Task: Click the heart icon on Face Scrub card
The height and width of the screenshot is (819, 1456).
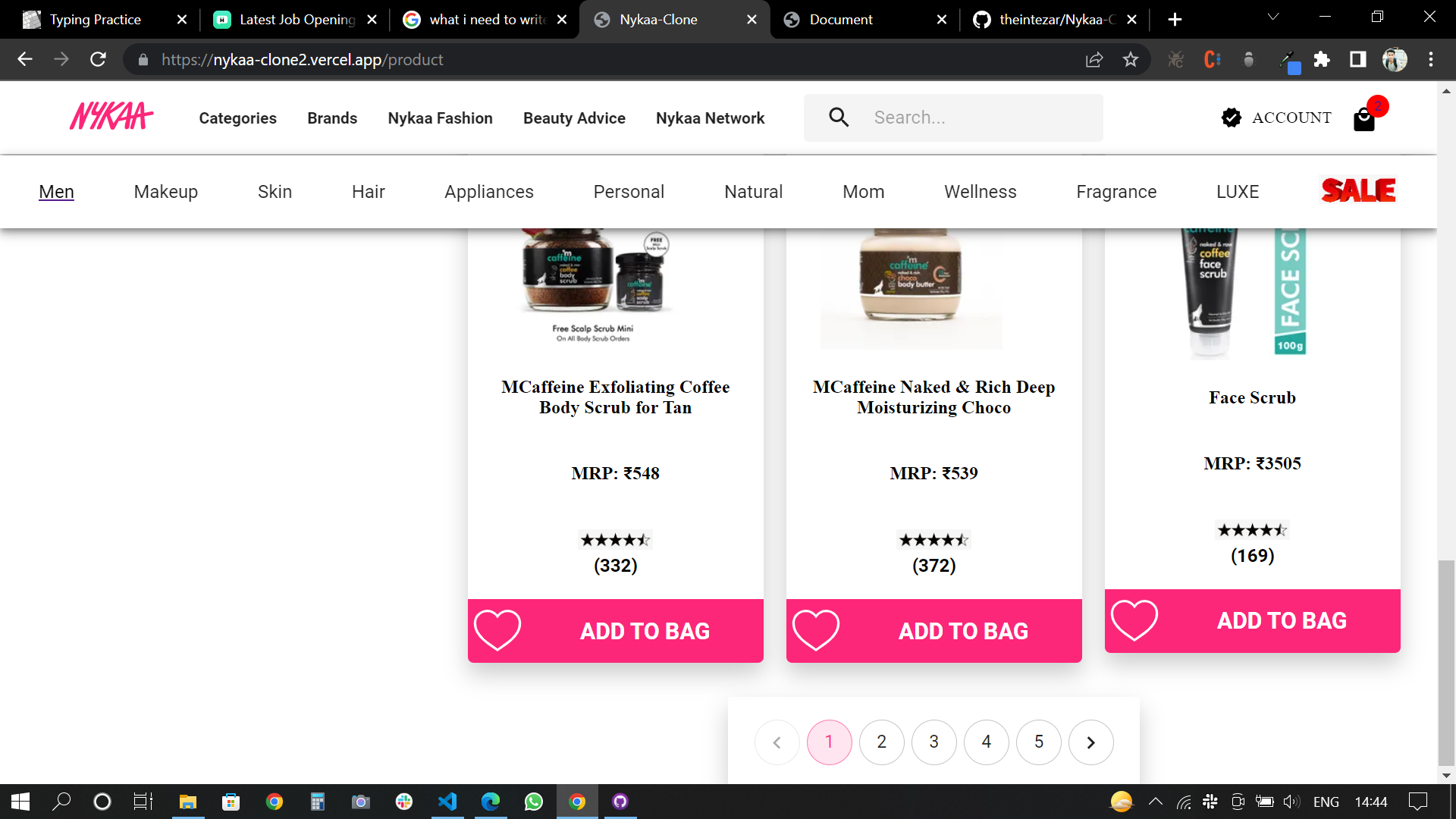Action: click(x=1134, y=620)
